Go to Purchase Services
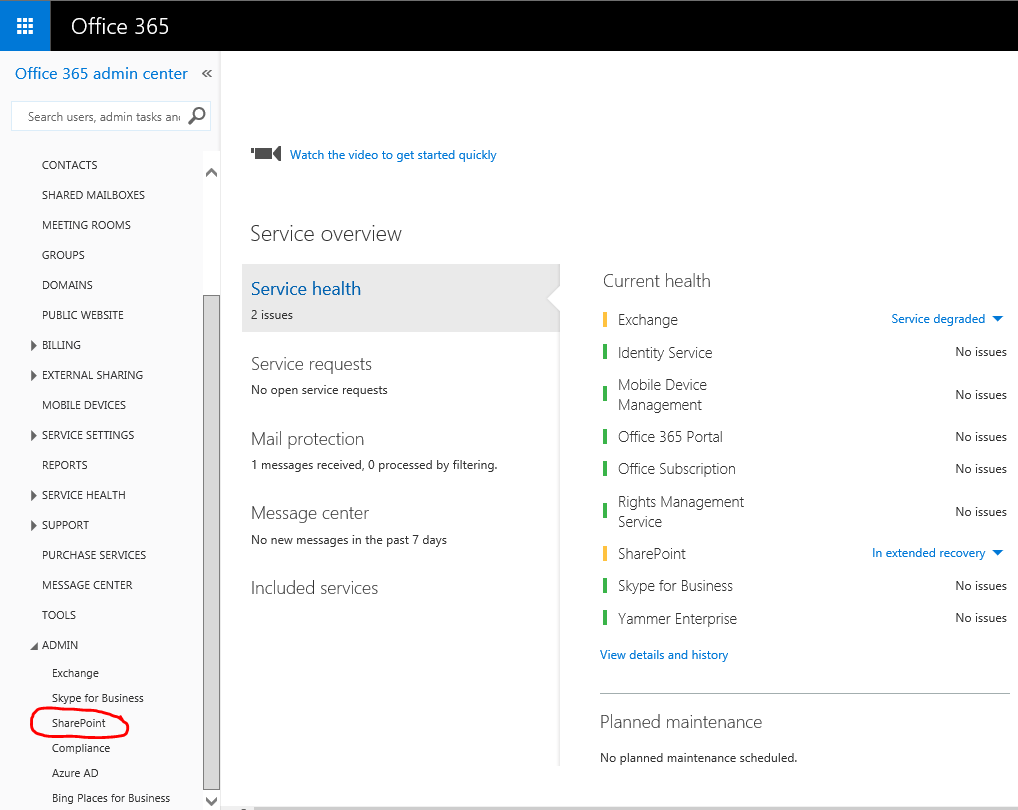The height and width of the screenshot is (810, 1018). pyautogui.click(x=94, y=555)
